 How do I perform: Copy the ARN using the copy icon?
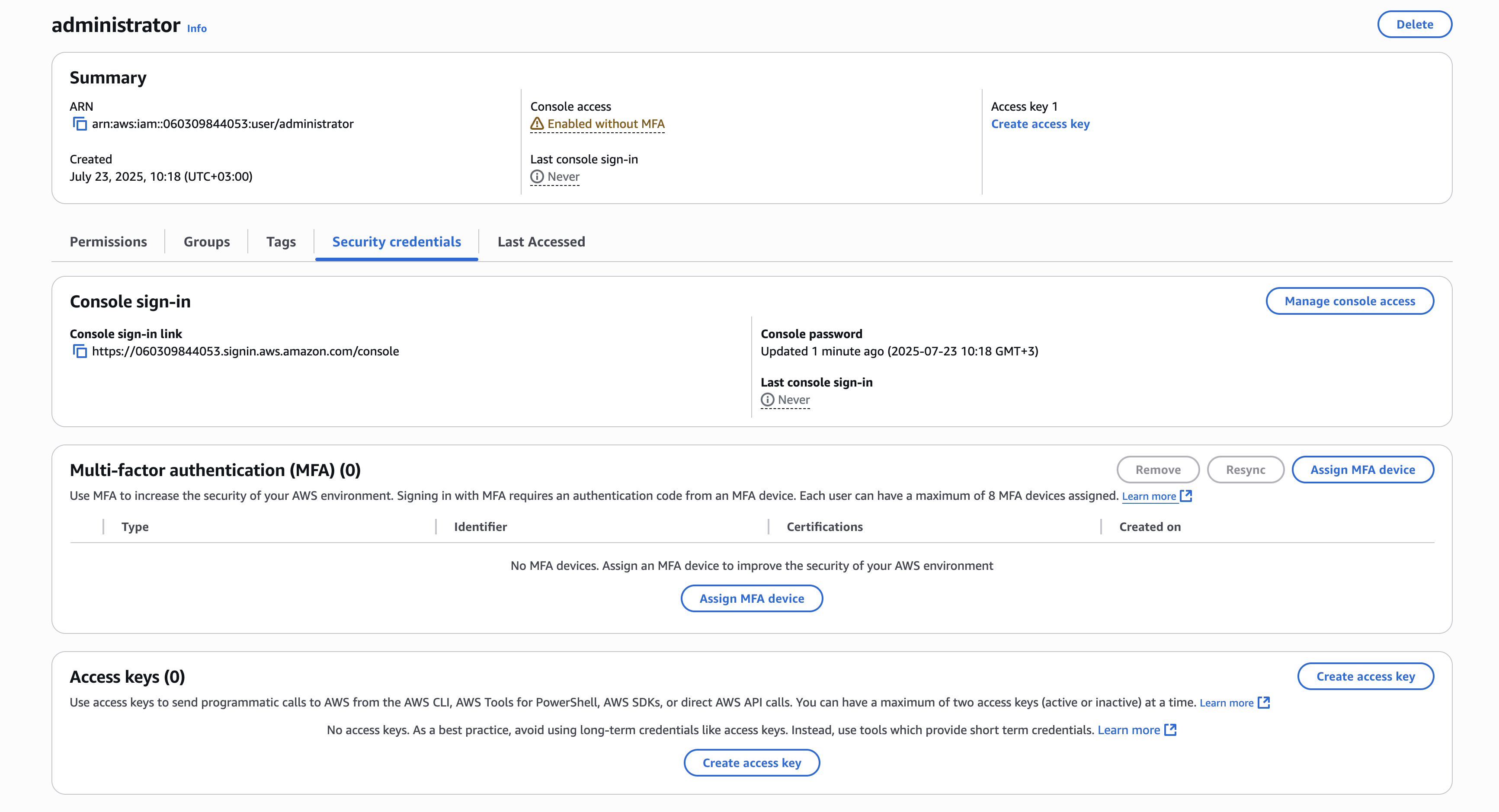click(80, 124)
